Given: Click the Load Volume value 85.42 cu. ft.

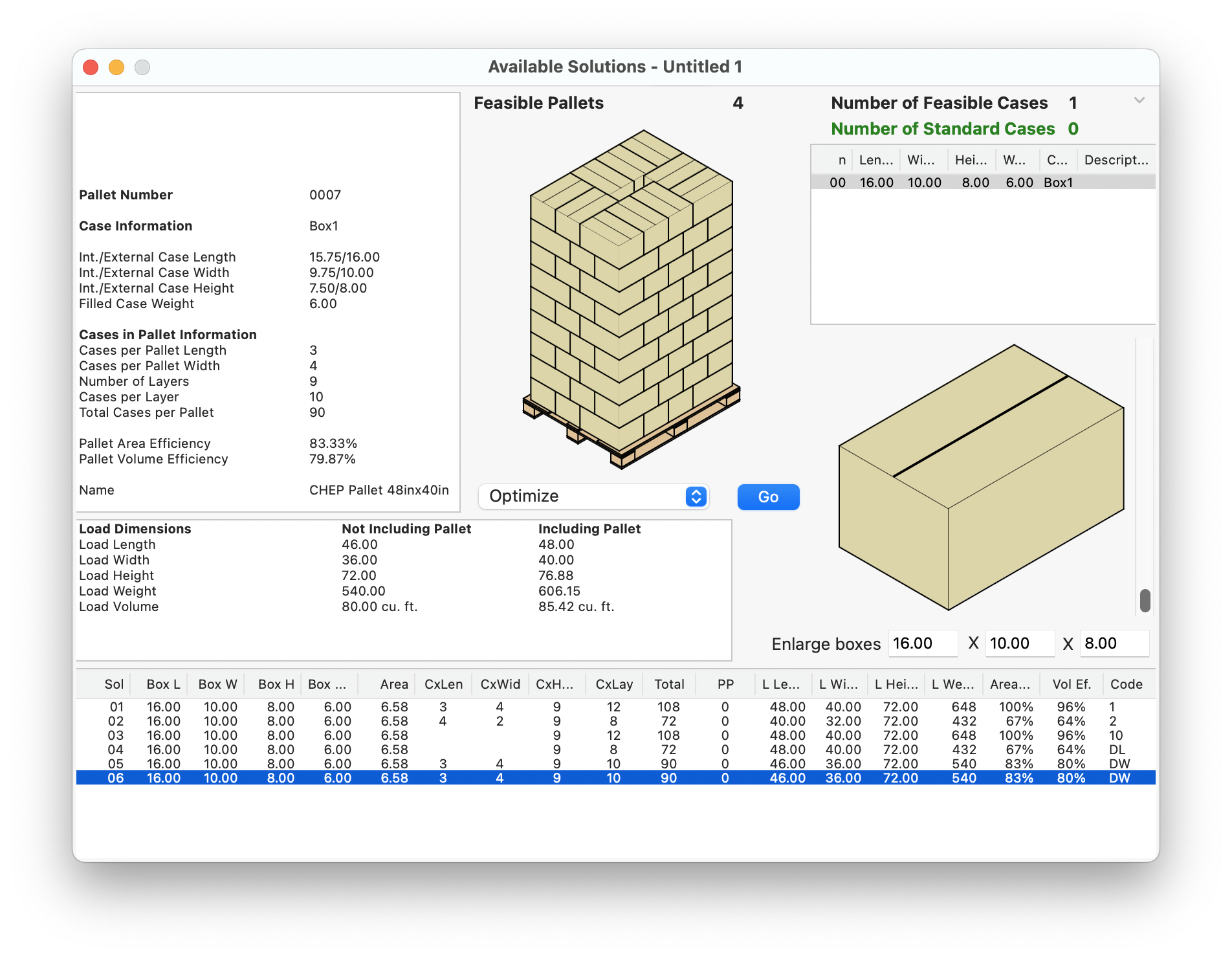Looking at the screenshot, I should click(x=576, y=607).
